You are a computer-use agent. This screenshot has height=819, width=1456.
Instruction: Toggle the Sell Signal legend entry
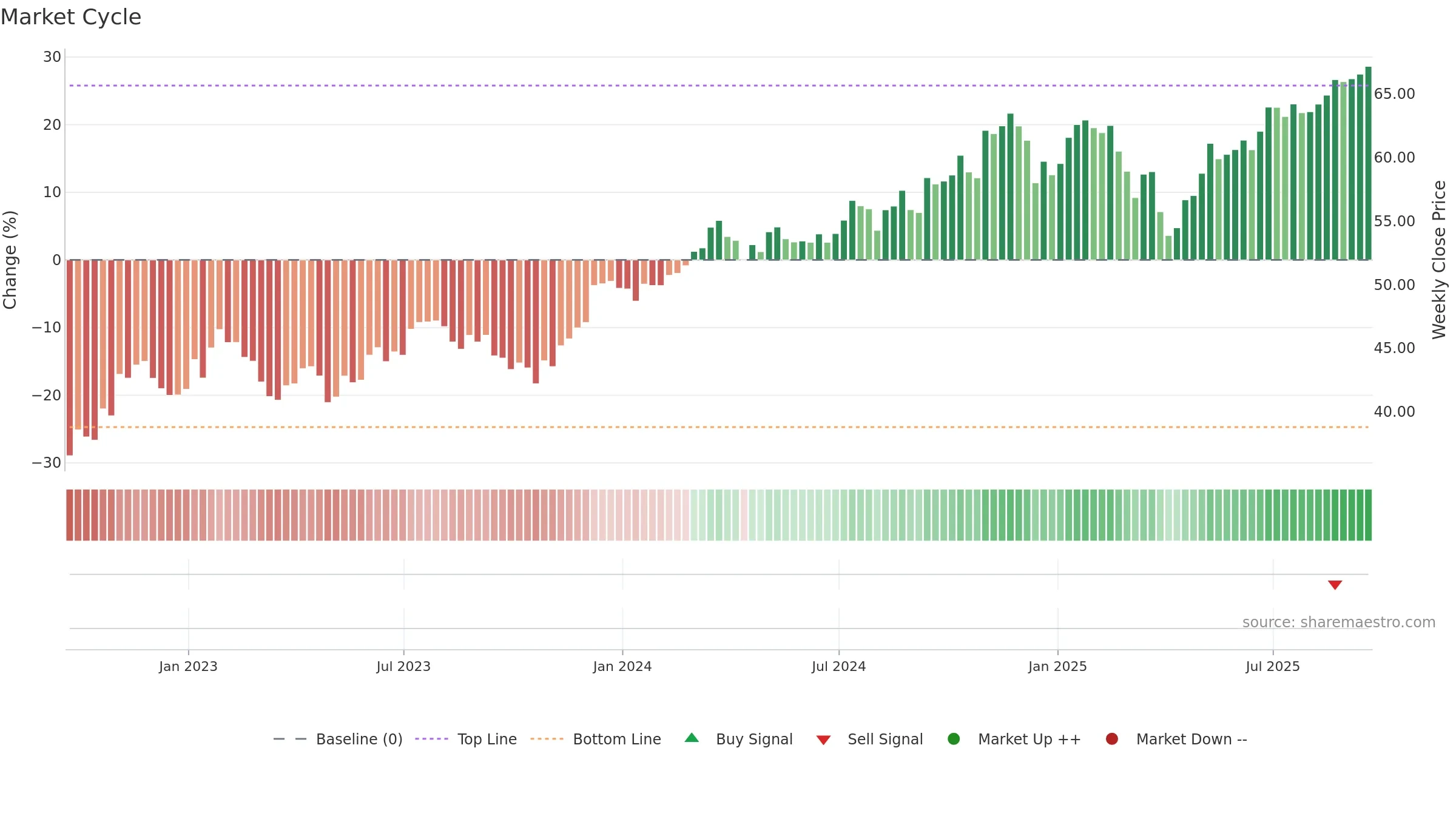click(x=869, y=739)
